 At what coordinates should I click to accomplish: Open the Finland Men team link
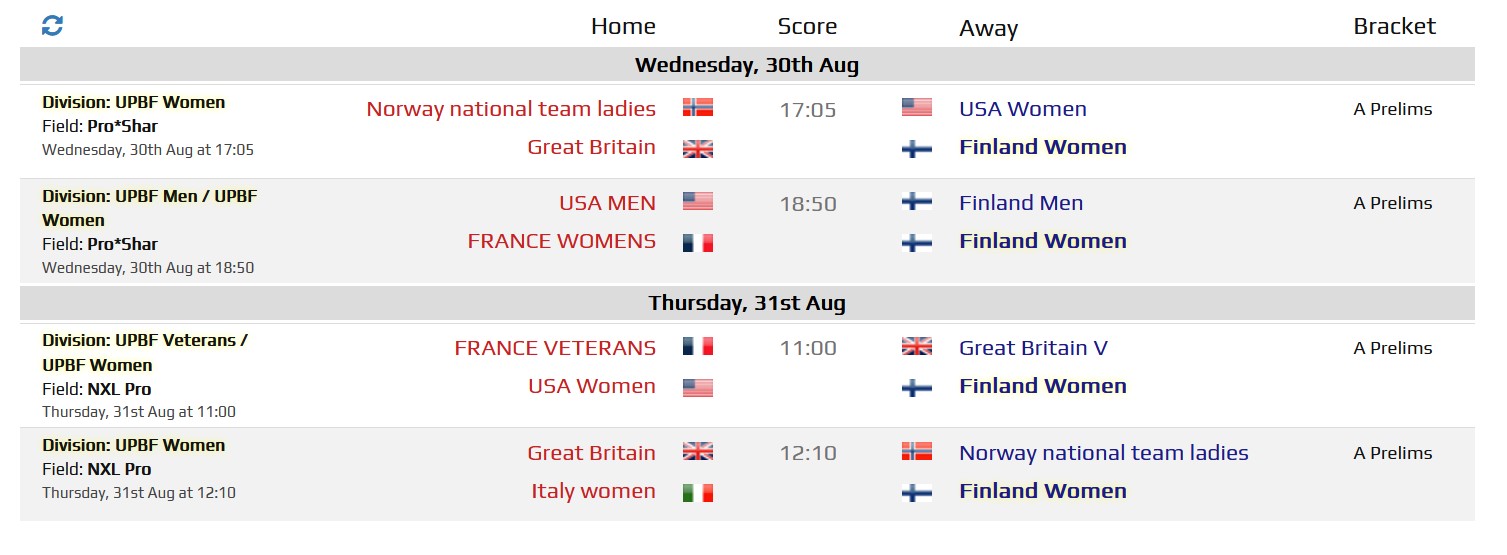coord(1021,203)
